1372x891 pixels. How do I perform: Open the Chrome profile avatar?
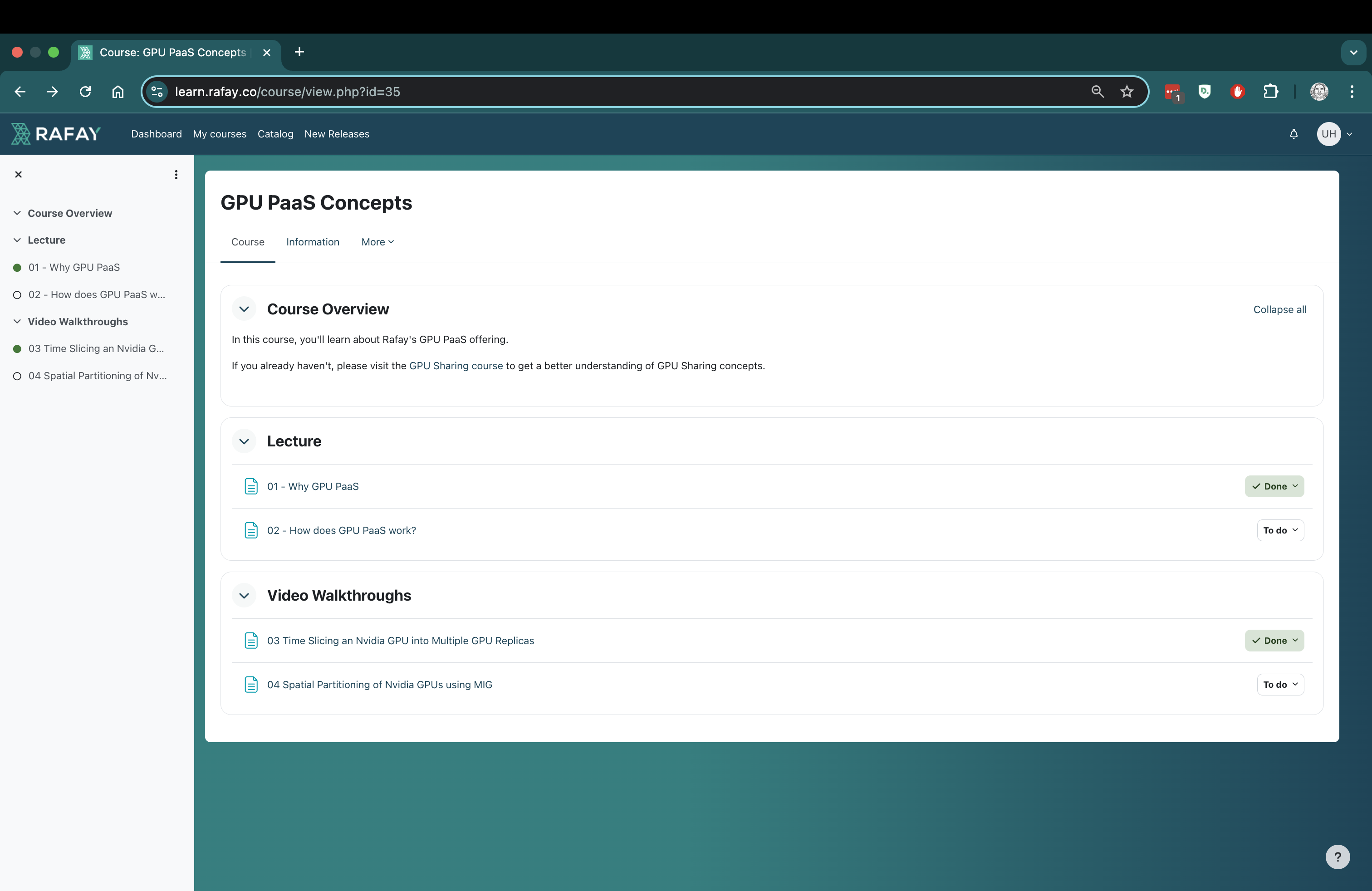tap(1319, 92)
